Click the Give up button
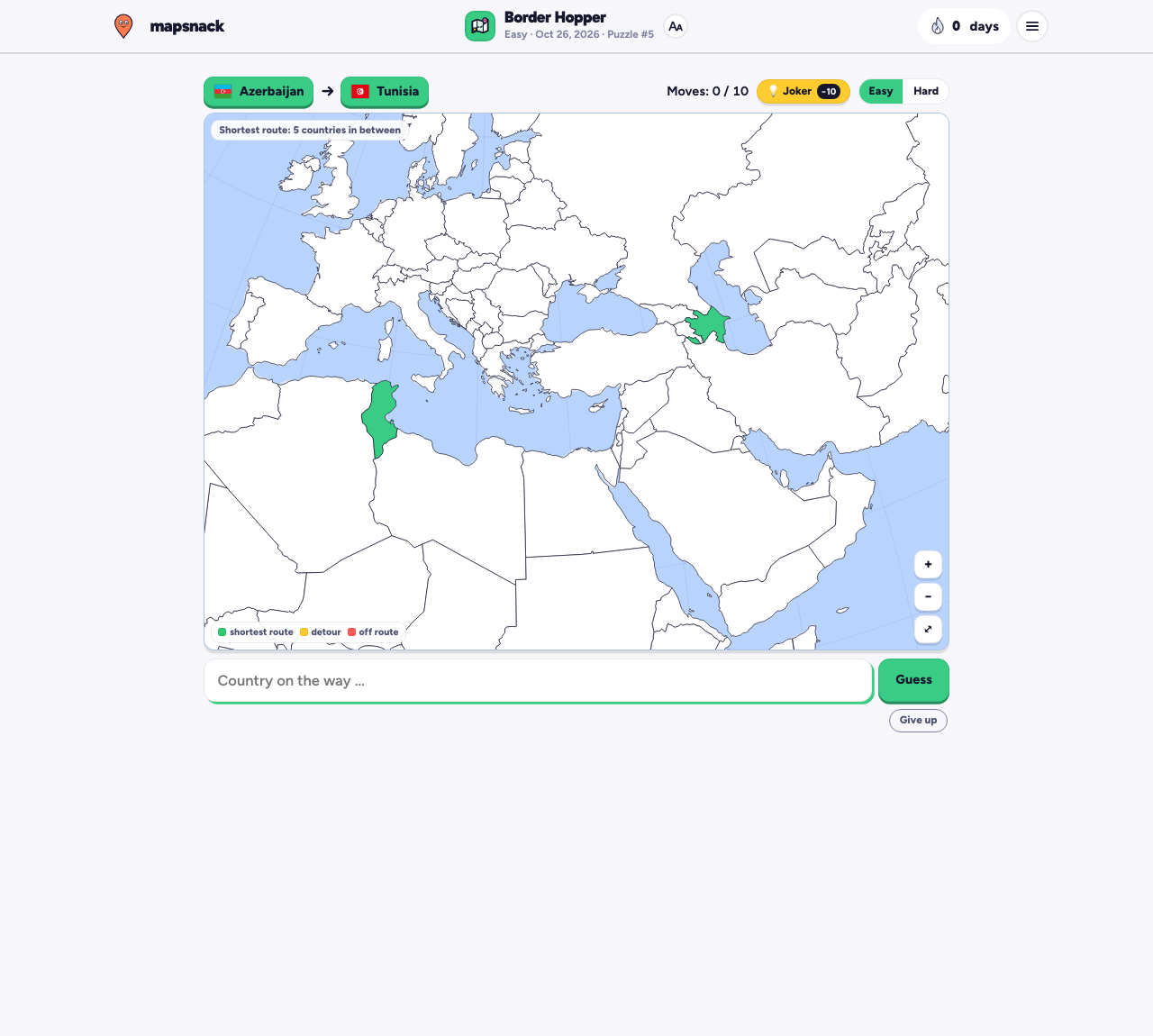Viewport: 1153px width, 1036px height. pos(918,721)
